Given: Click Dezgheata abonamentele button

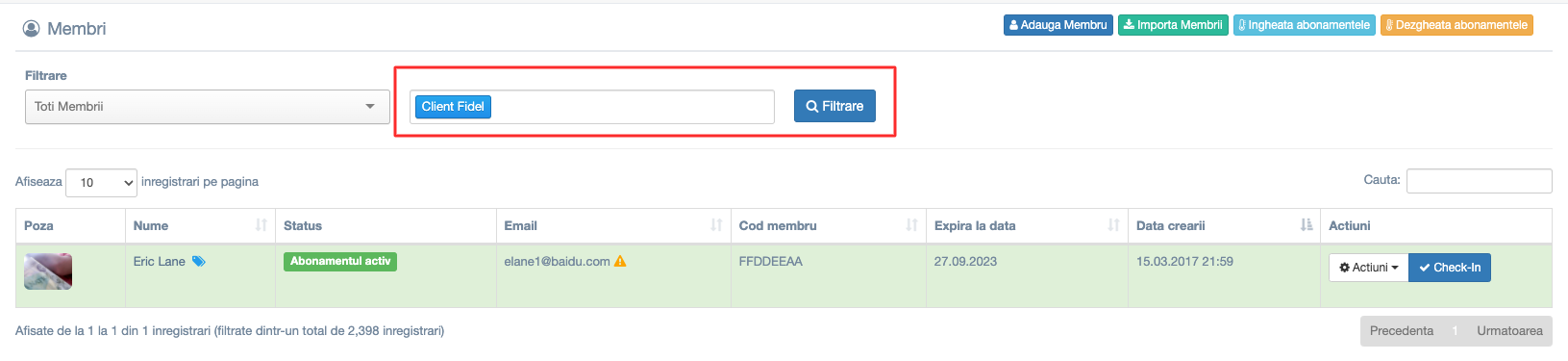Looking at the screenshot, I should (1456, 25).
